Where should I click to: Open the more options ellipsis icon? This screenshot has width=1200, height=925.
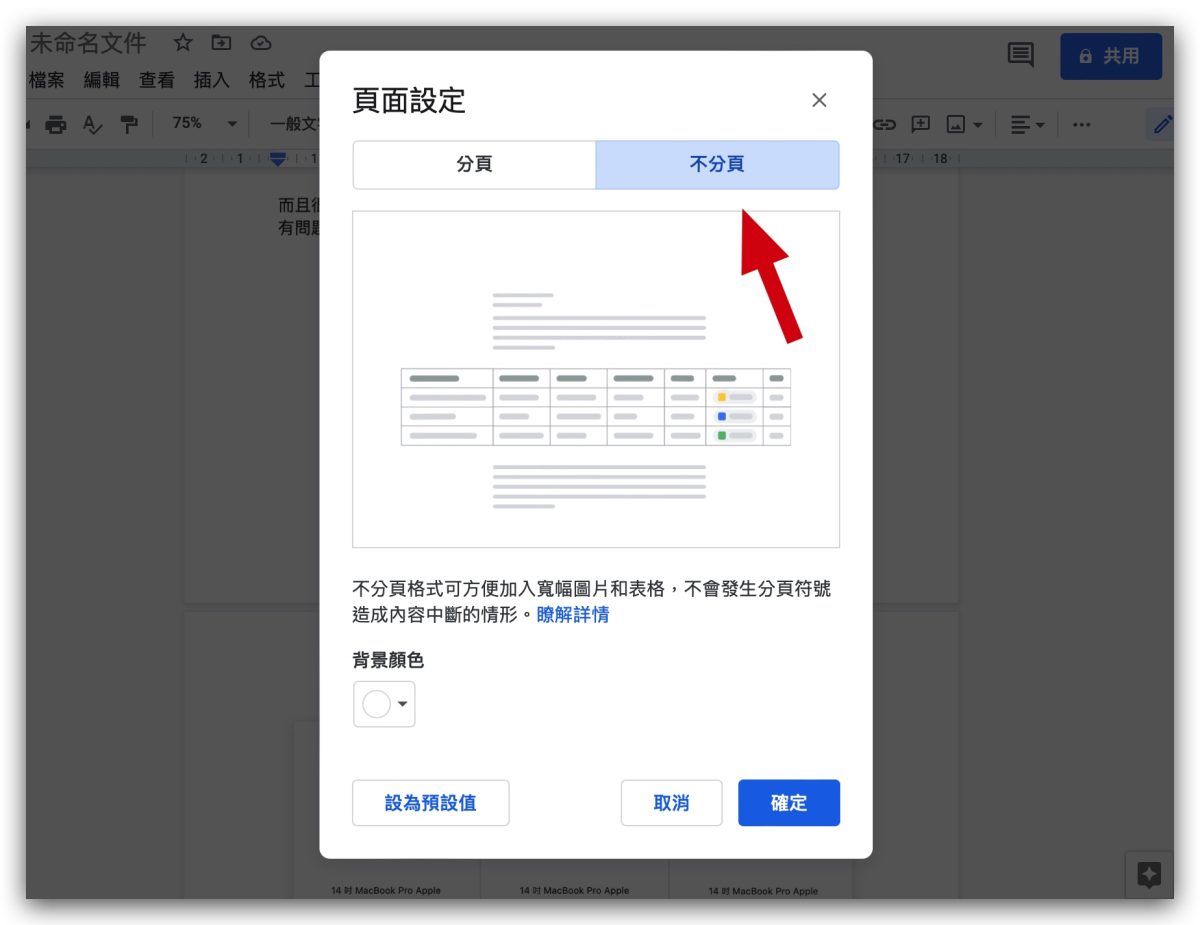click(x=1081, y=124)
